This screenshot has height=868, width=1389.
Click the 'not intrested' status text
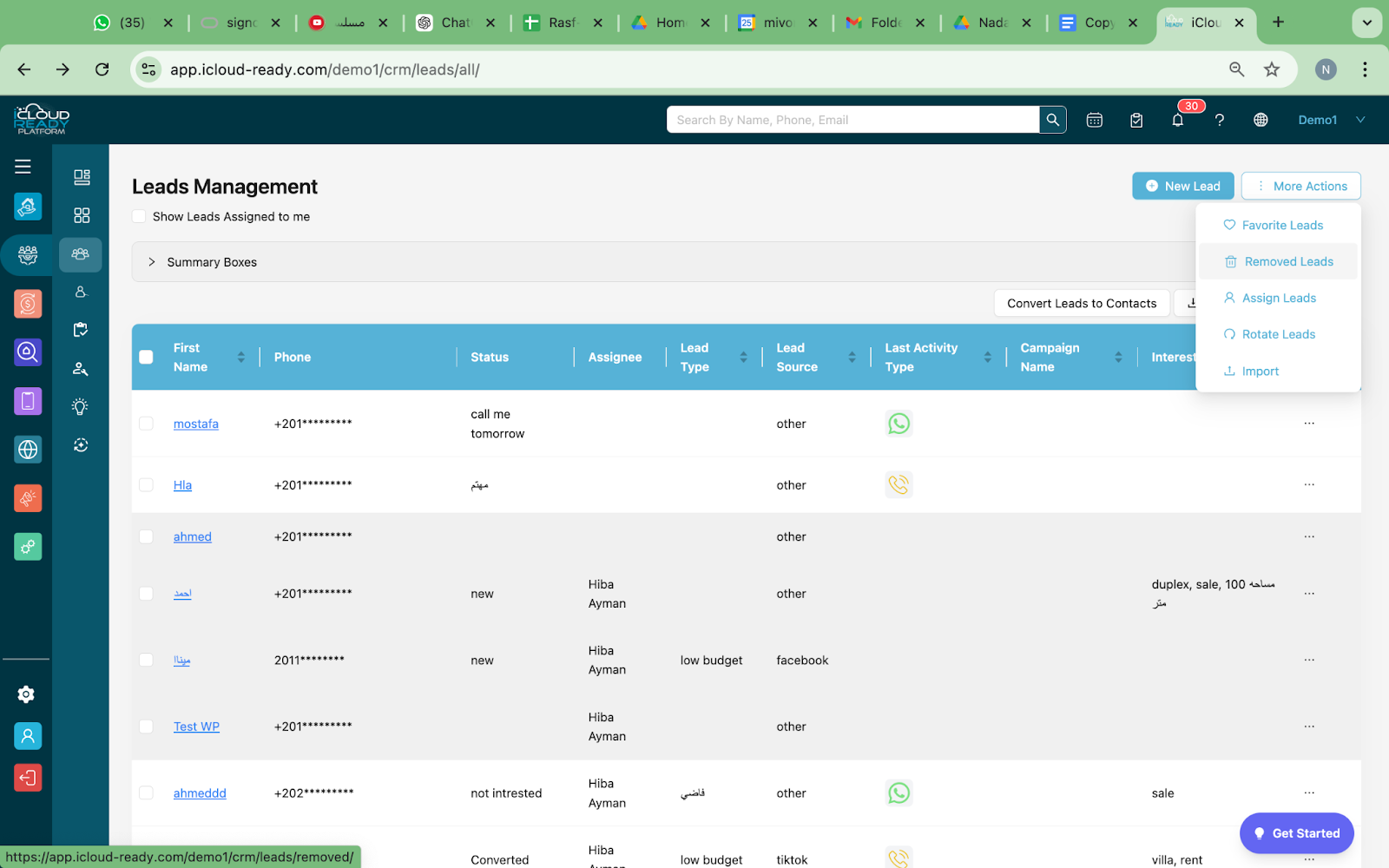[x=506, y=793]
